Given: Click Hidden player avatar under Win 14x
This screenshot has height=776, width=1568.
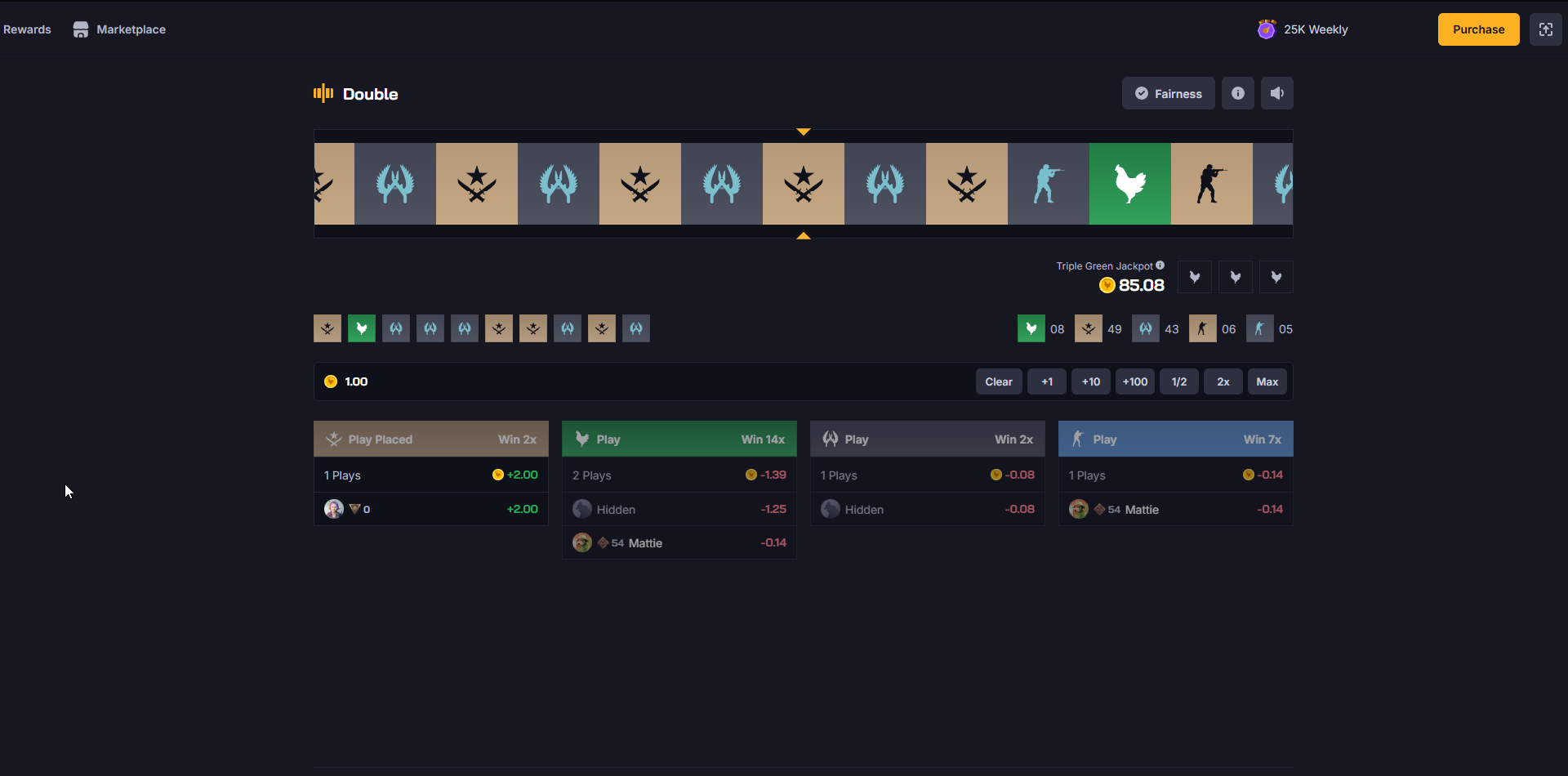Looking at the screenshot, I should 582,509.
